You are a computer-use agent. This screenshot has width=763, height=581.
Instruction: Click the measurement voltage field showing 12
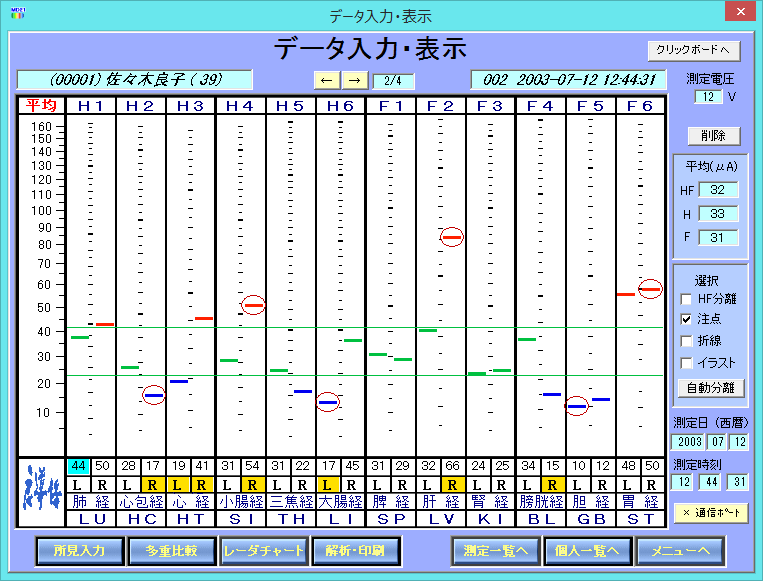coord(707,97)
